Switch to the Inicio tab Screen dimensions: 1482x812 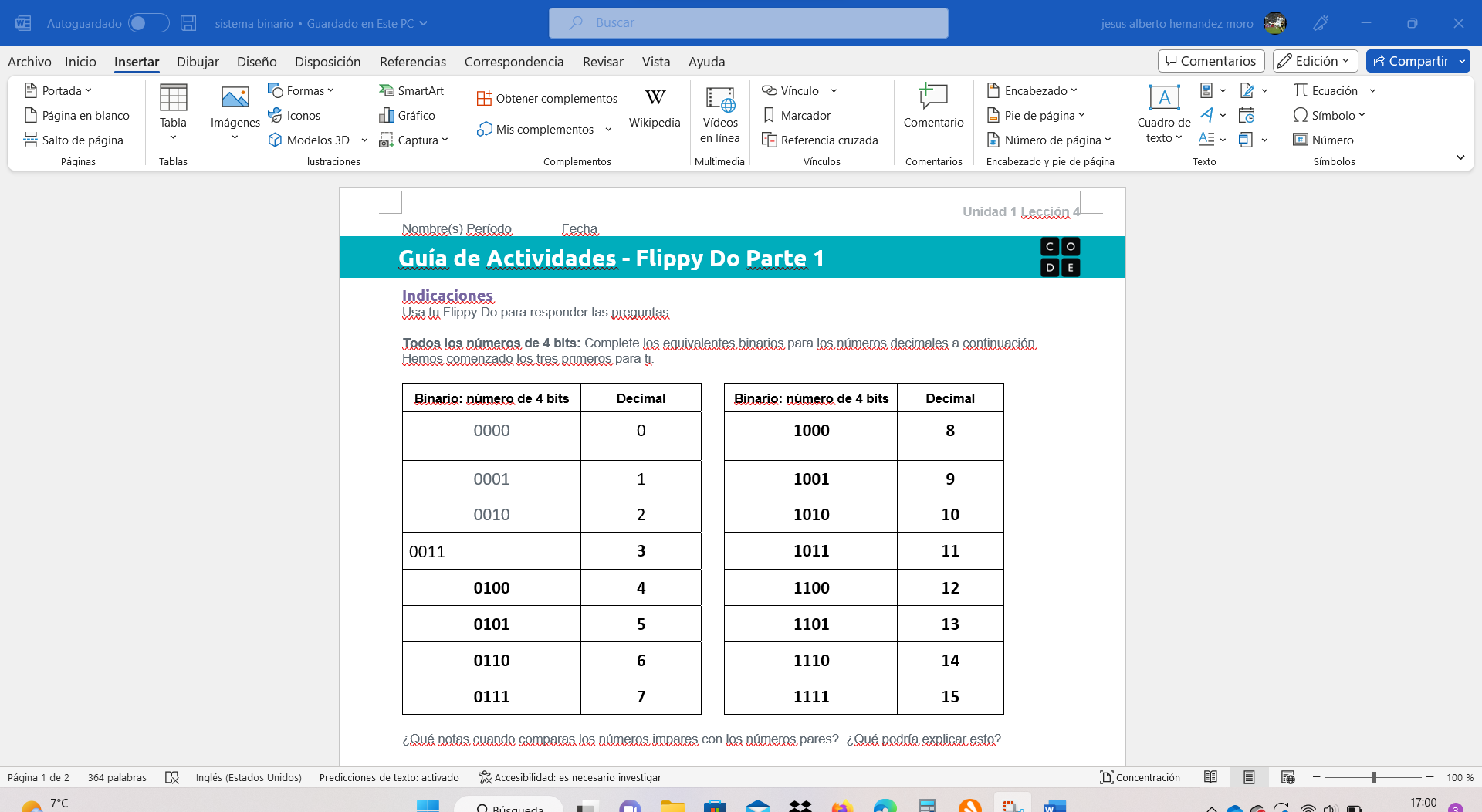coord(80,62)
